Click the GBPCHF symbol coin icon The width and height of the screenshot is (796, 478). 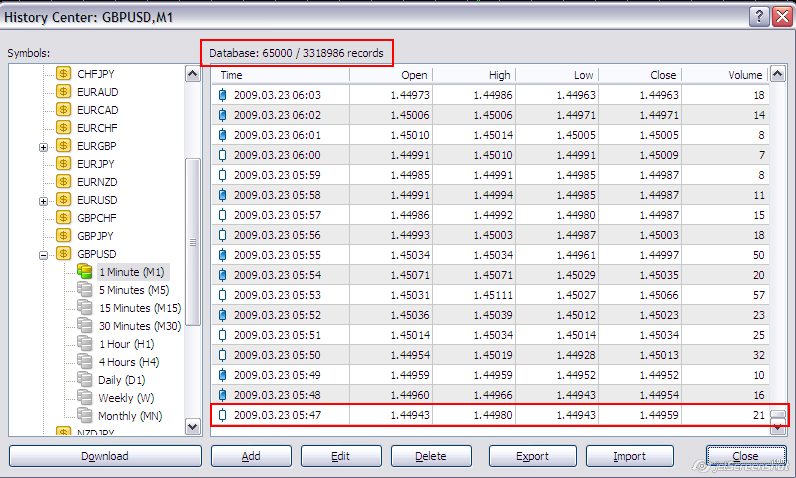point(63,218)
